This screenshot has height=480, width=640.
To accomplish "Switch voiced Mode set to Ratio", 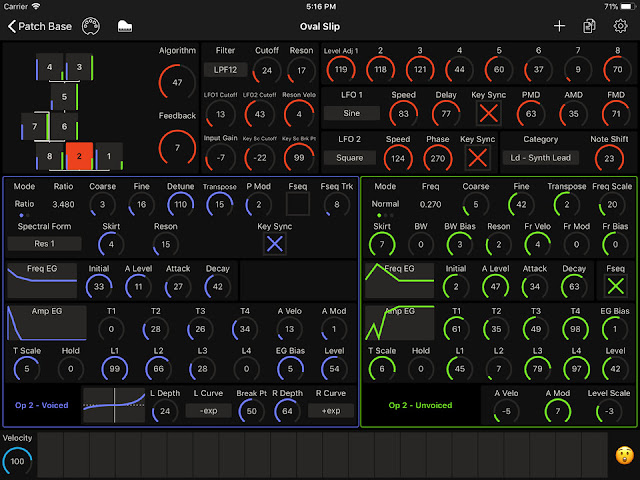I will pyautogui.click(x=24, y=205).
